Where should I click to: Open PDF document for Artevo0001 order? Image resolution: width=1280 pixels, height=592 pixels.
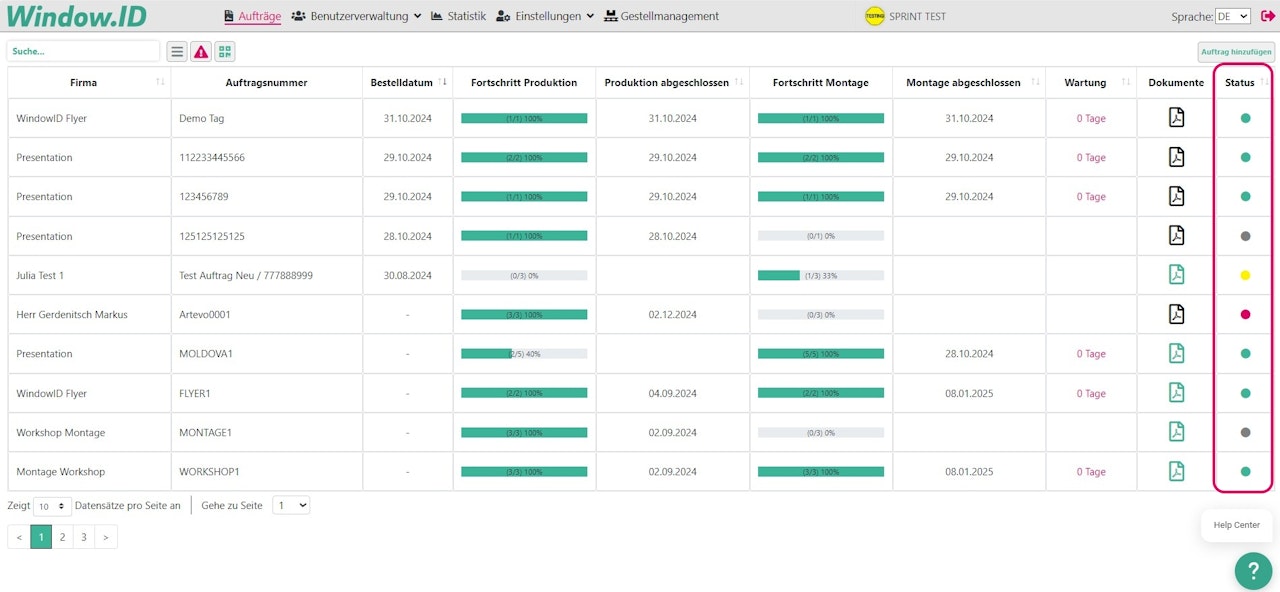click(1176, 314)
